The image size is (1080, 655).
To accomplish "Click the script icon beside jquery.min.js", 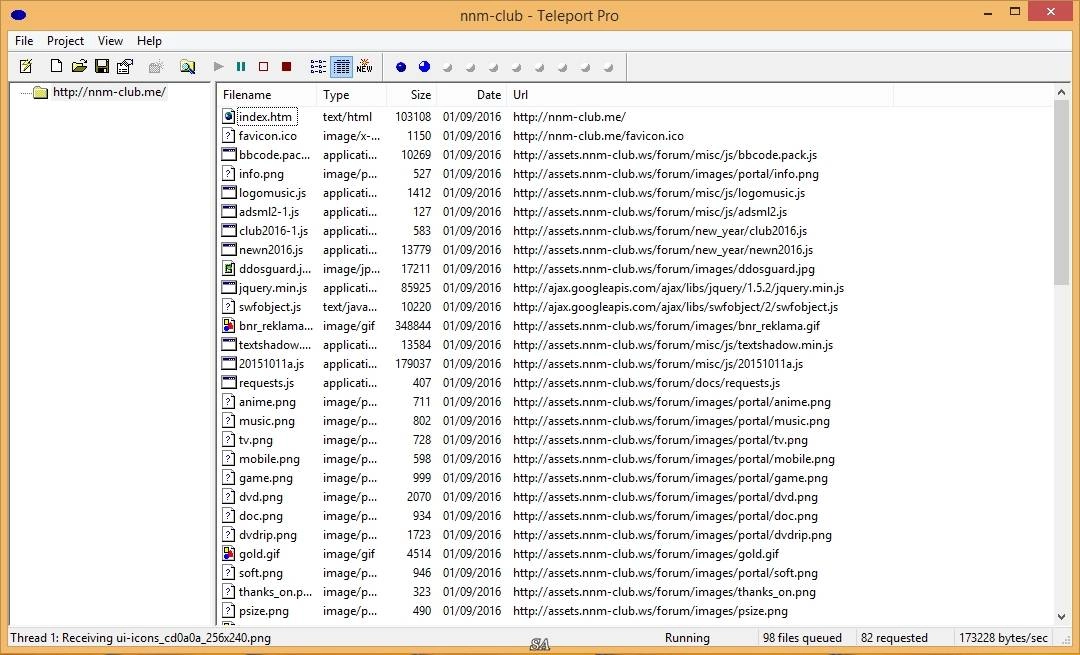I will click(229, 287).
